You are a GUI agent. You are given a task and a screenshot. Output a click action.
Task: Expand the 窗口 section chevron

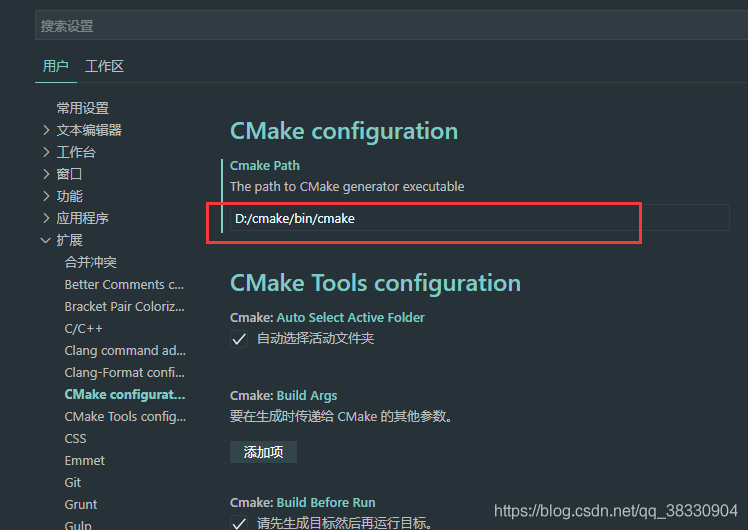pos(46,174)
